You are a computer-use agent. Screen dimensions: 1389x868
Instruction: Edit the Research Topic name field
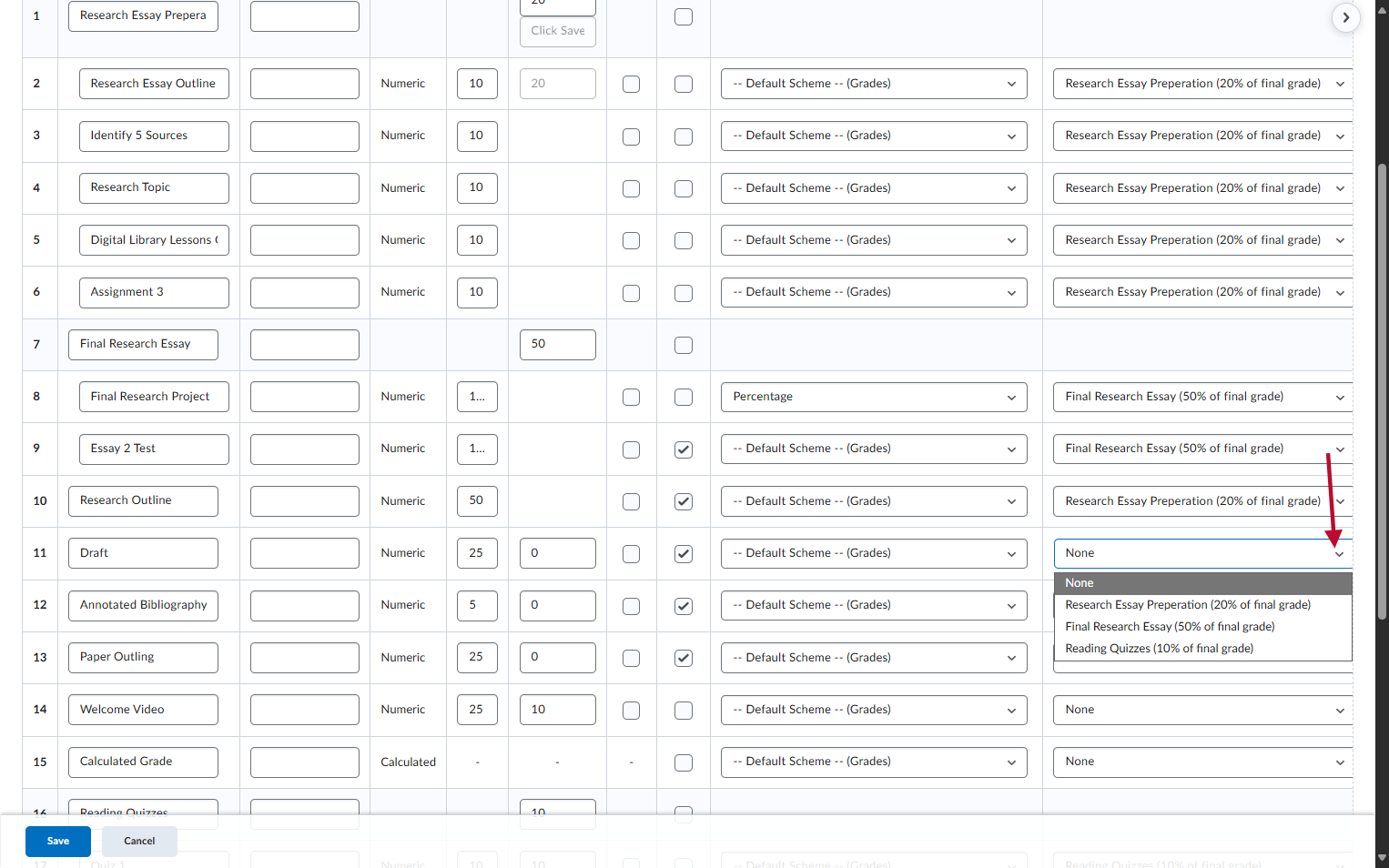pyautogui.click(x=154, y=187)
